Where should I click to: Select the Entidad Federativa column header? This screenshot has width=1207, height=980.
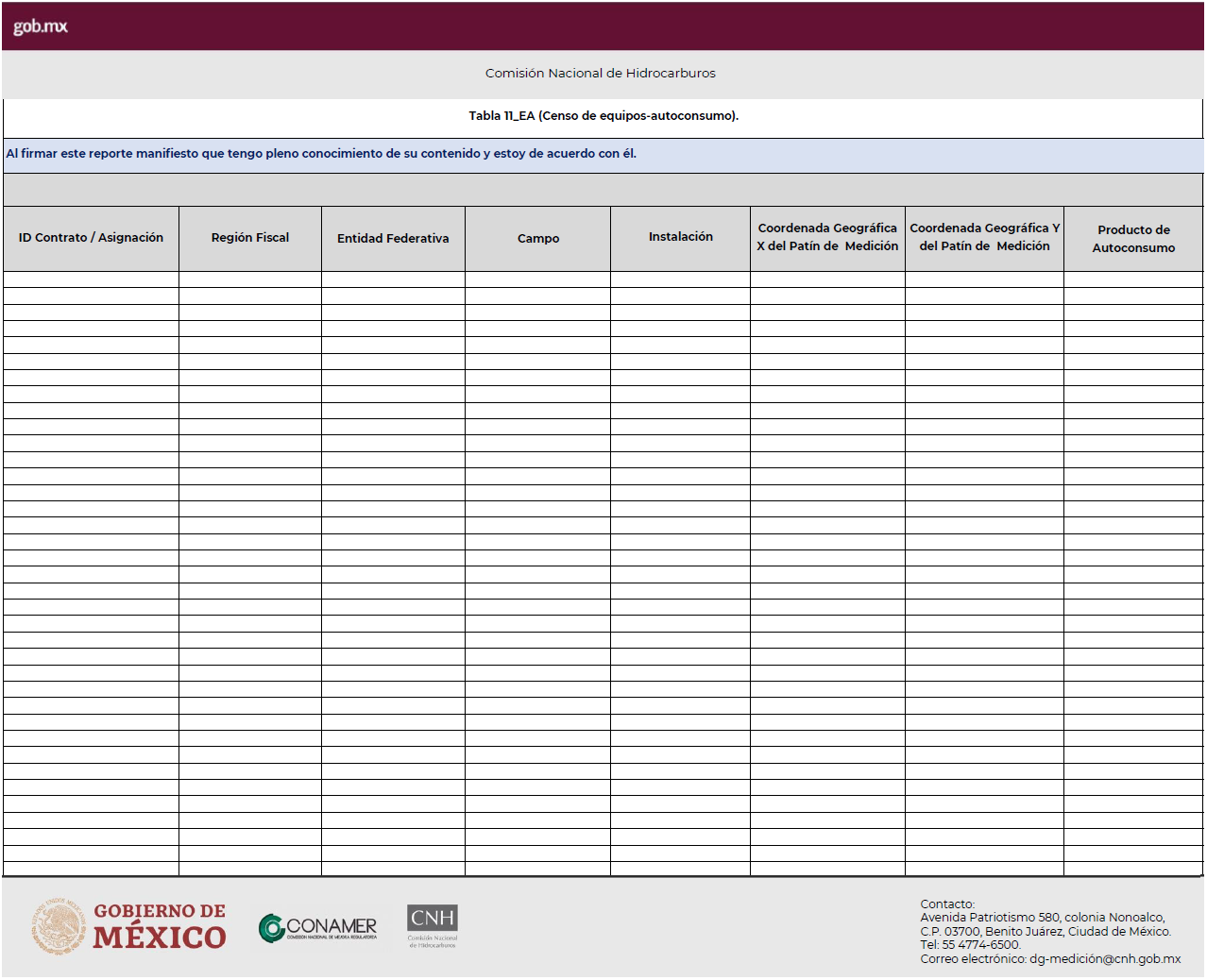point(393,238)
